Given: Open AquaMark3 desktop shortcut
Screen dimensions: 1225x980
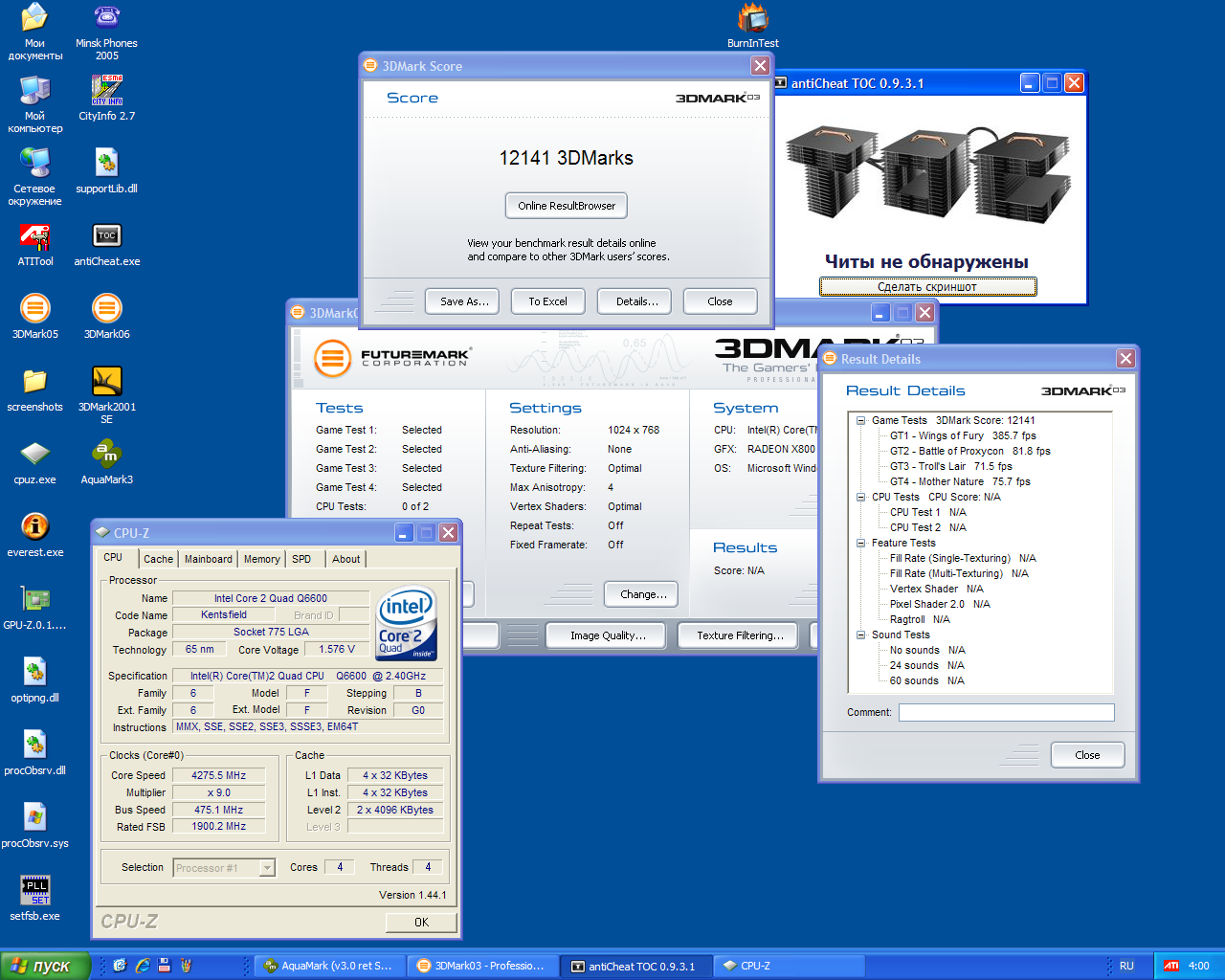Looking at the screenshot, I should [x=106, y=461].
